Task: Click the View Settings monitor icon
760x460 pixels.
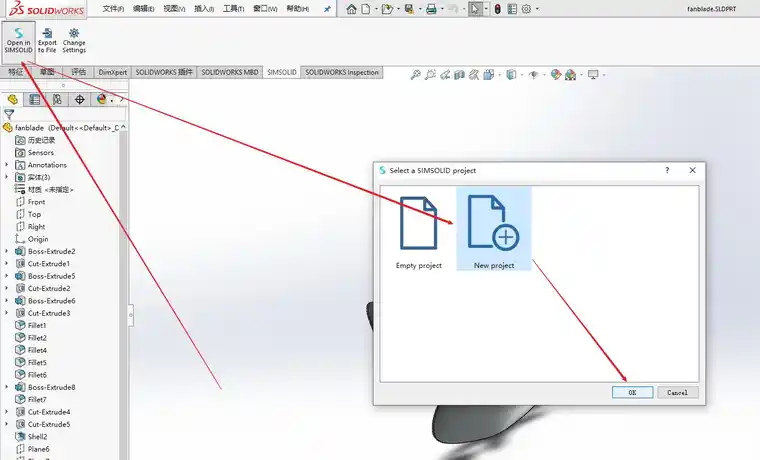Action: click(x=593, y=75)
